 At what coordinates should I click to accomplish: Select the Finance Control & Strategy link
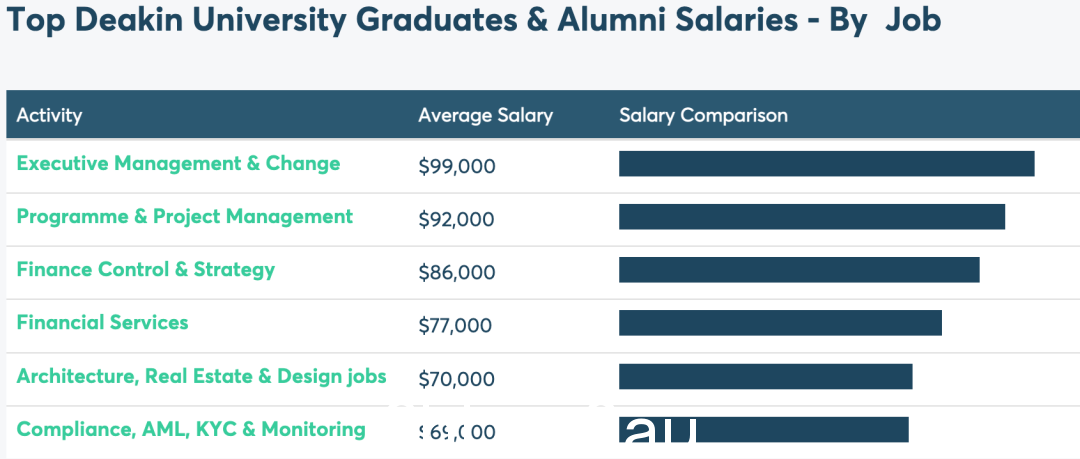[146, 270]
